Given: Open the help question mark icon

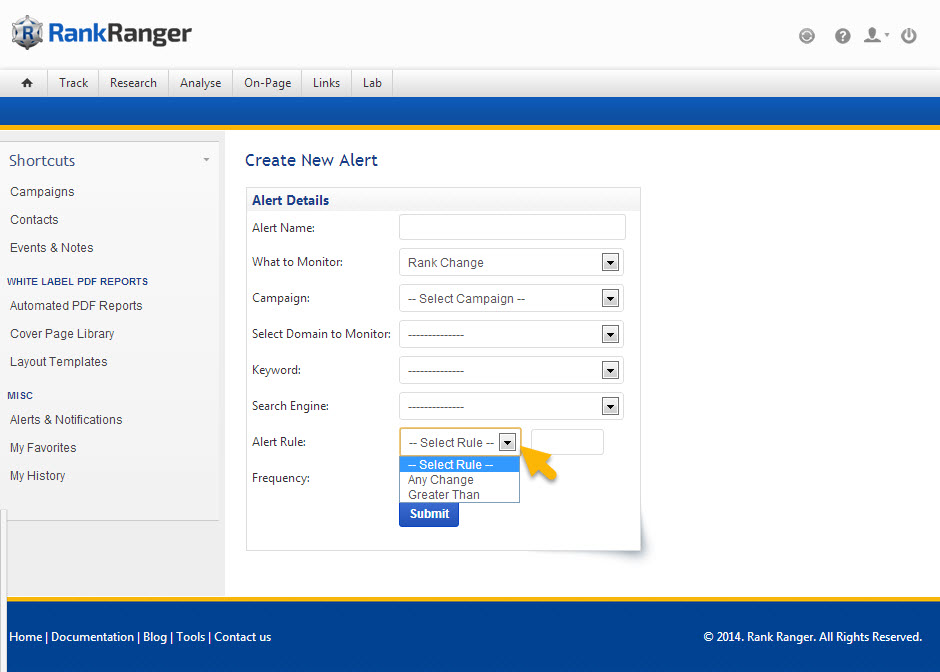Looking at the screenshot, I should click(x=843, y=36).
